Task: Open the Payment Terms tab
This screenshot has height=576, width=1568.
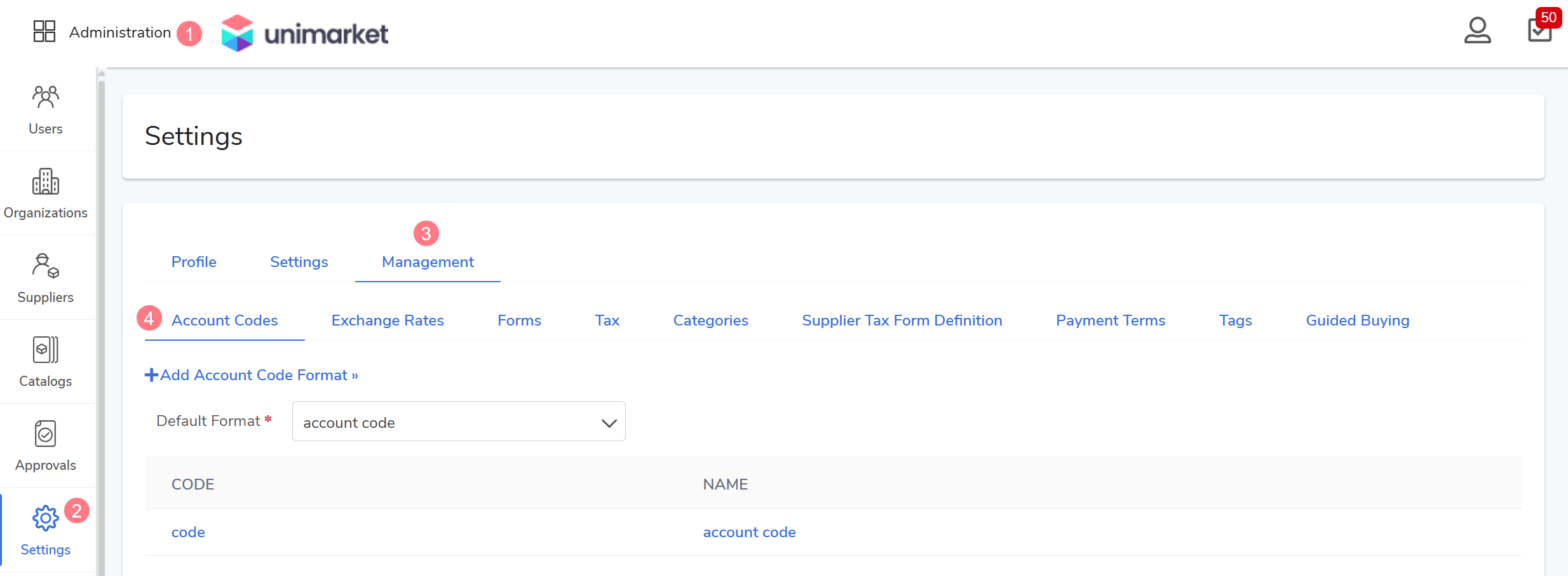Action: tap(1110, 320)
